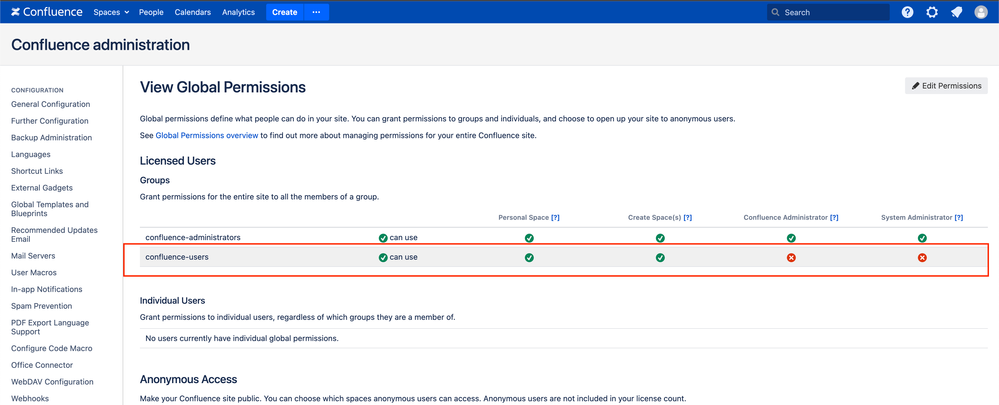This screenshot has height=405, width=999.
Task: Open Configure Code Macro in sidebar
Action: point(52,348)
